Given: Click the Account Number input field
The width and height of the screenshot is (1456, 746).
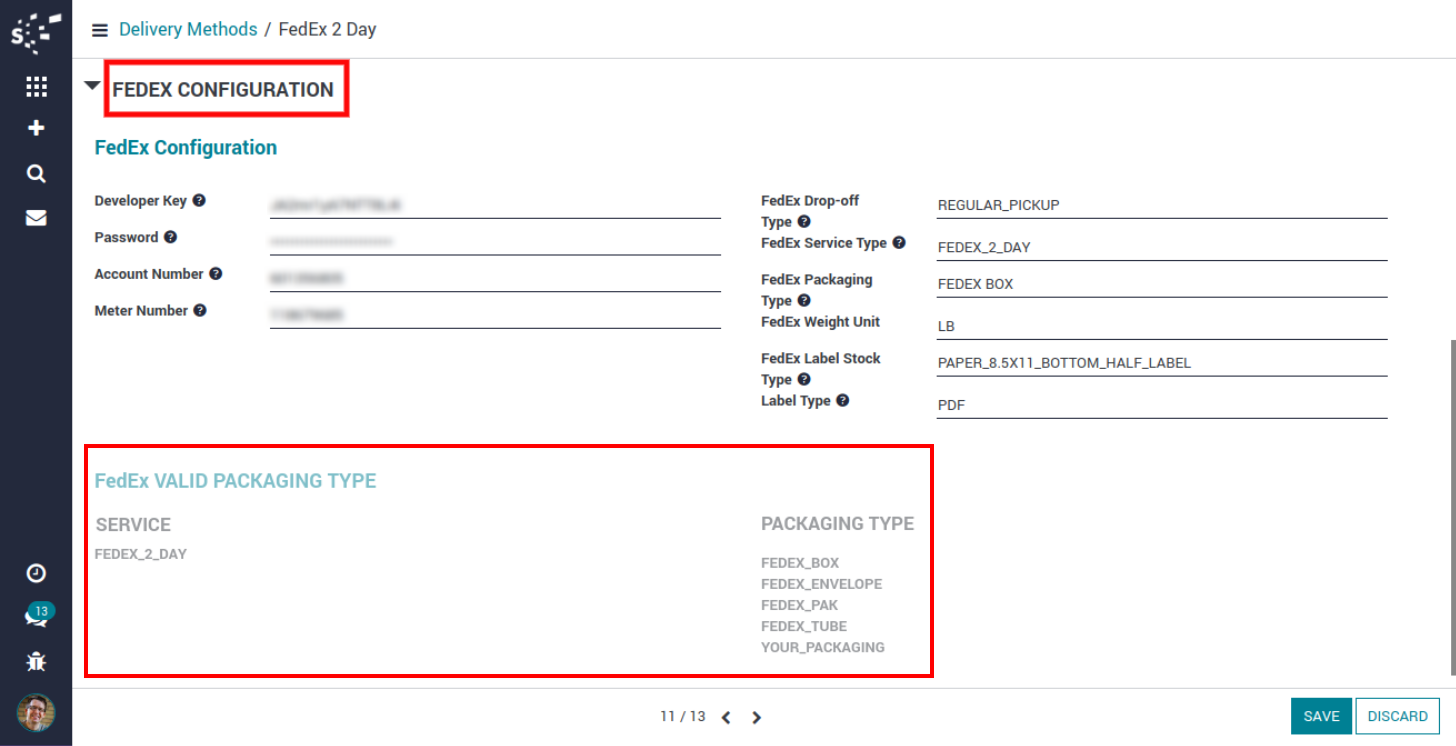Looking at the screenshot, I should [x=495, y=278].
